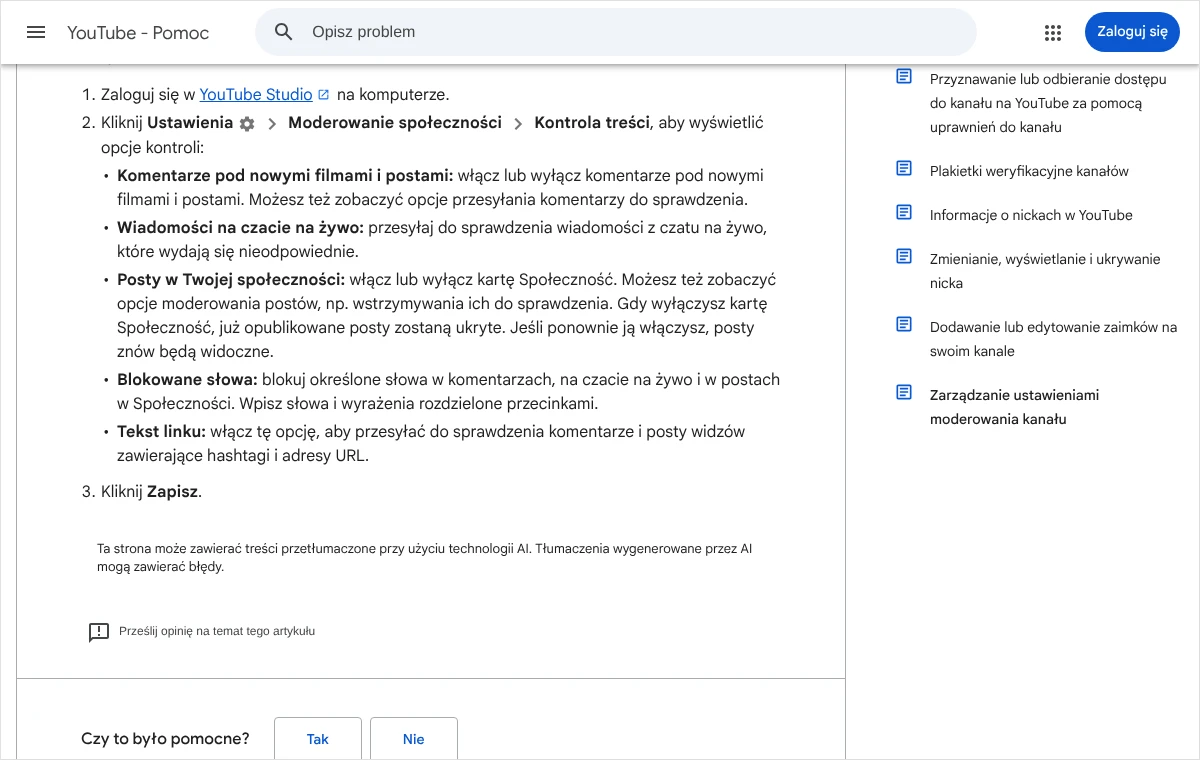Open the hamburger main menu
The image size is (1200, 760).
point(36,32)
